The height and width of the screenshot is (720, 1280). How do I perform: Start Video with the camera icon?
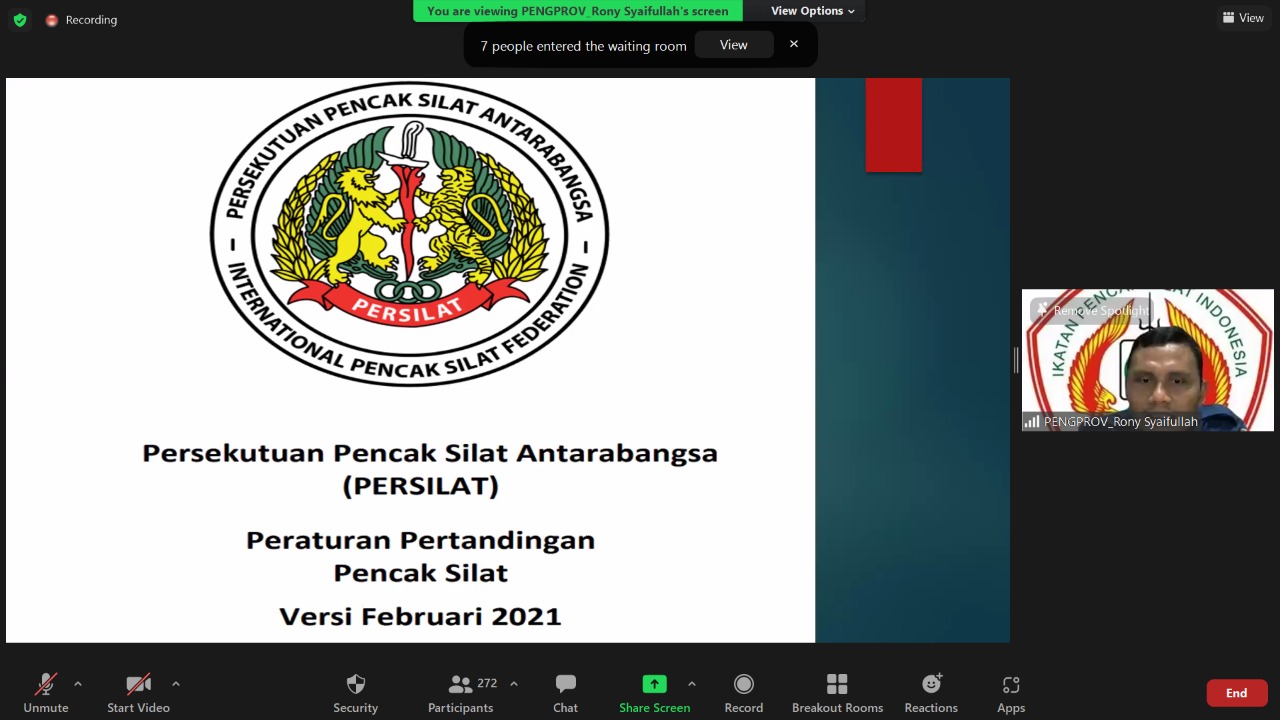(138, 692)
